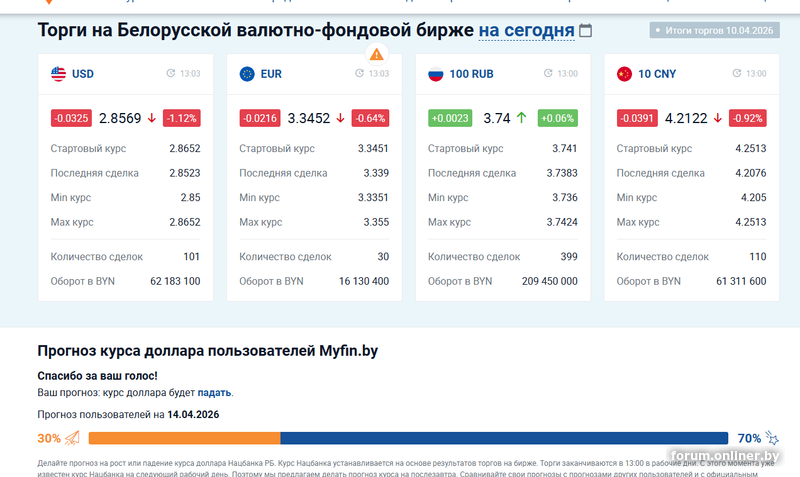Click the Chinese flag icon
This screenshot has width=800, height=477.
(624, 74)
